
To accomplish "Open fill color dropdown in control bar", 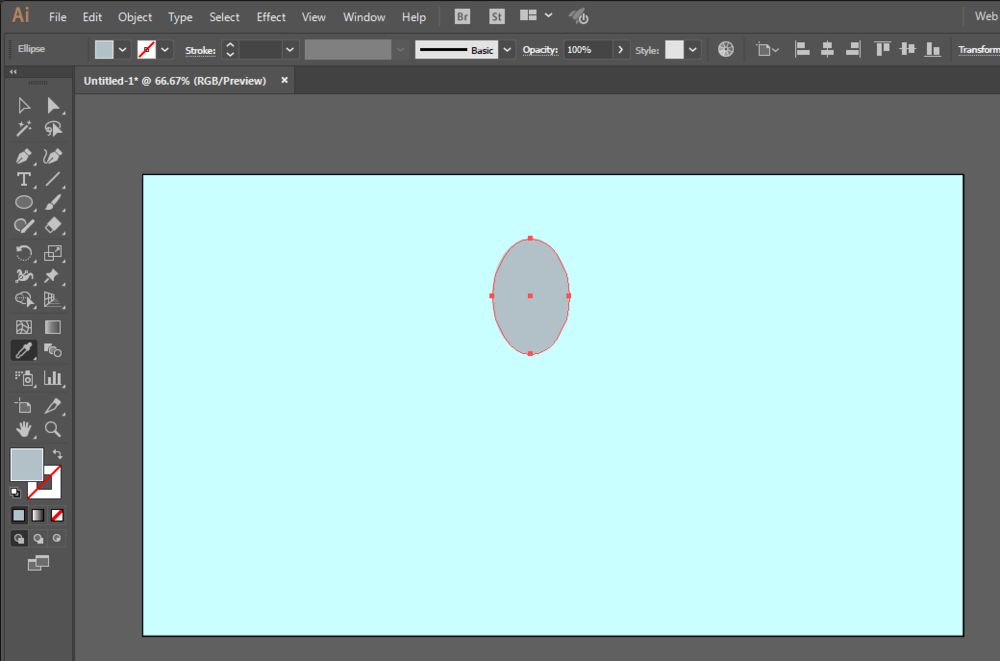I will tap(122, 50).
